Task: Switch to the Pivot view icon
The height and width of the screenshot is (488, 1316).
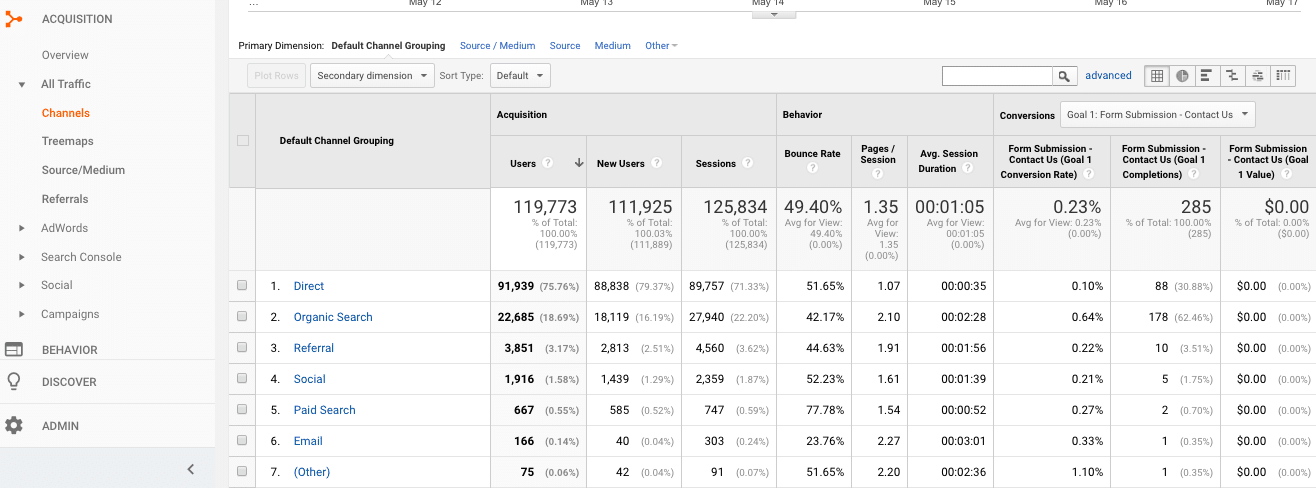Action: point(1283,76)
